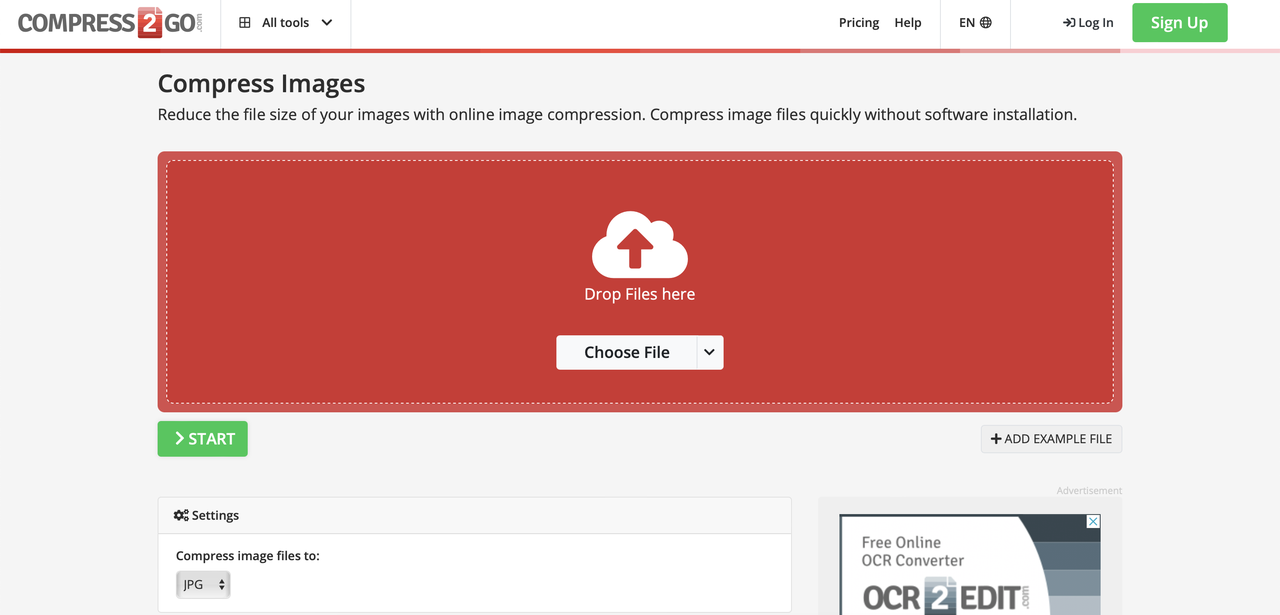Click the Compress image files to label
Image resolution: width=1280 pixels, height=615 pixels.
(248, 555)
